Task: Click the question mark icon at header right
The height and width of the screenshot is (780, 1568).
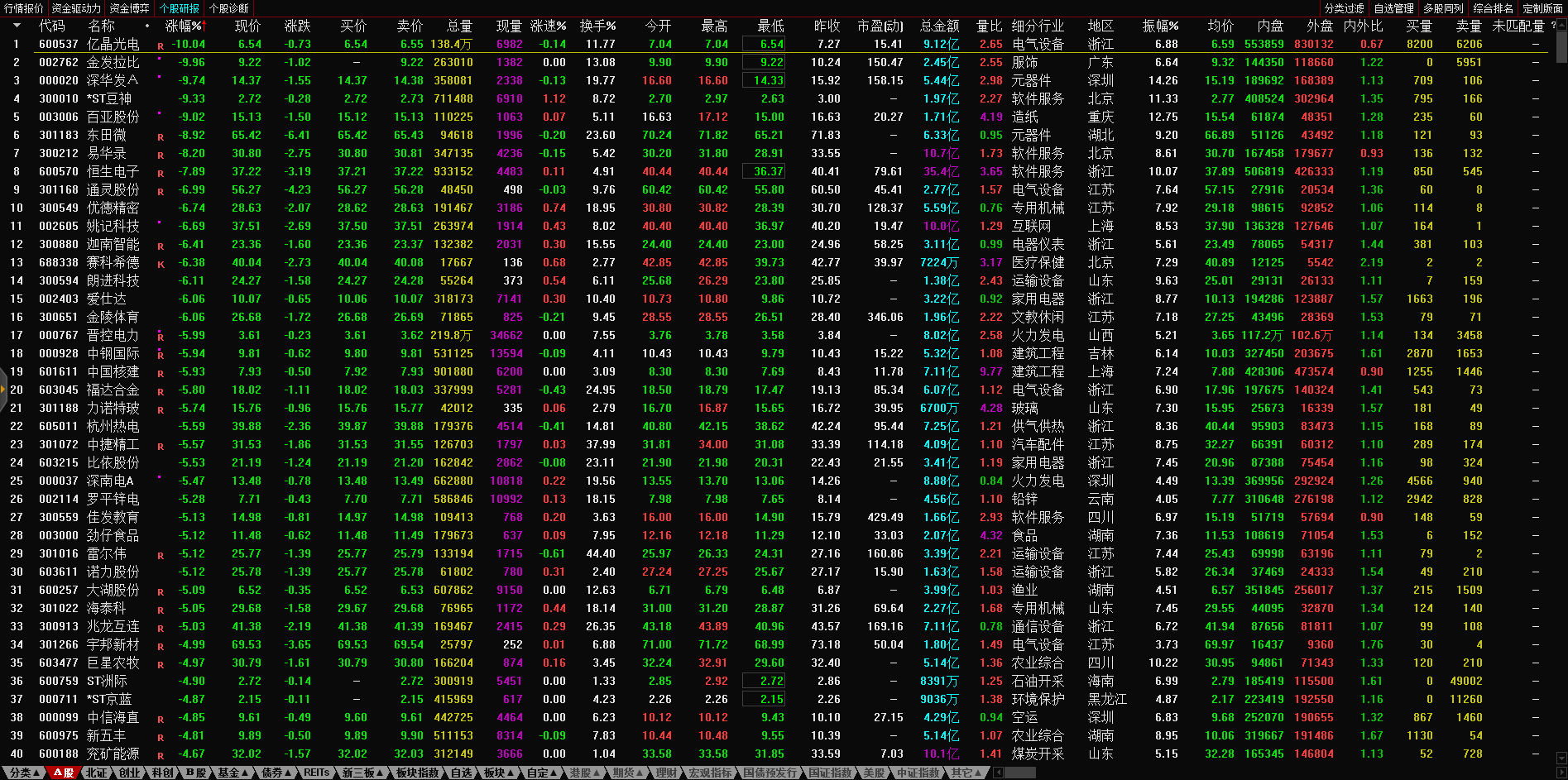Action: pyautogui.click(x=1553, y=26)
